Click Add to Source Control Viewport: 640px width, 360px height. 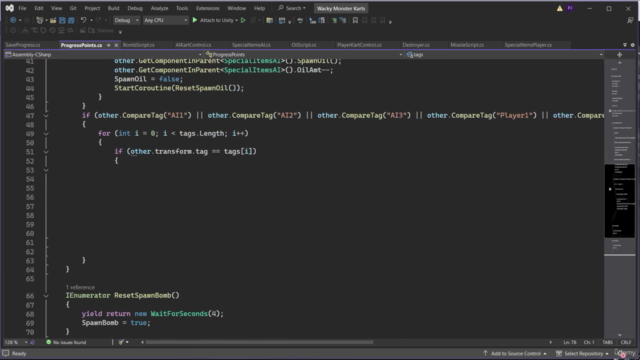coord(515,353)
